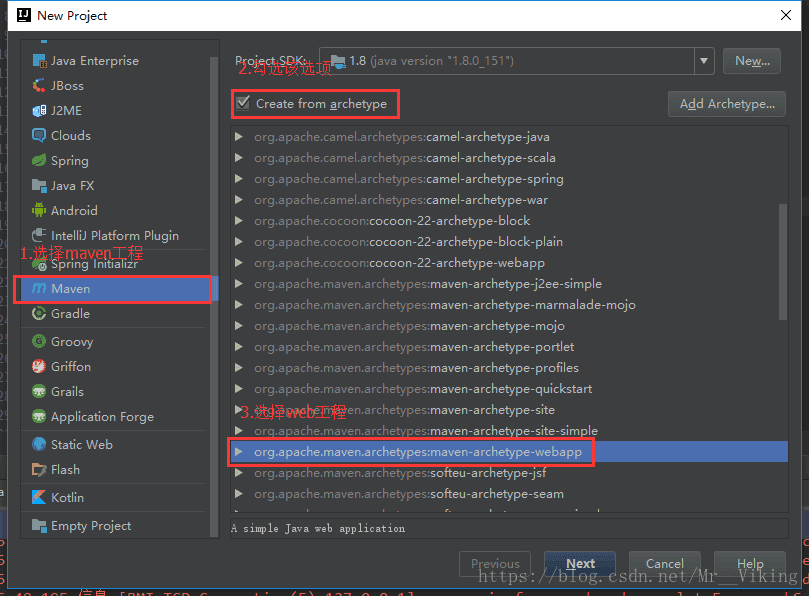Click the Clouds icon

[x=39, y=136]
